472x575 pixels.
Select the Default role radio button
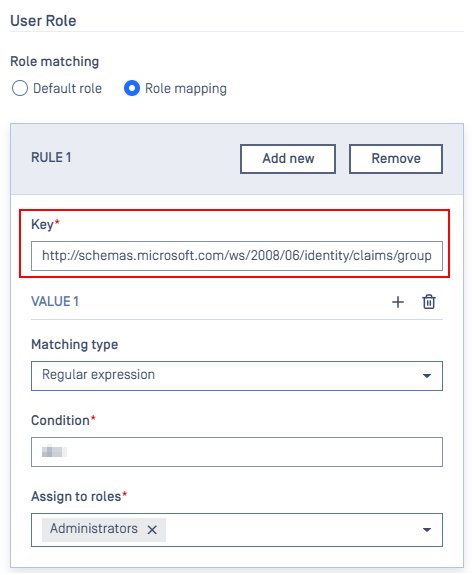[20, 88]
